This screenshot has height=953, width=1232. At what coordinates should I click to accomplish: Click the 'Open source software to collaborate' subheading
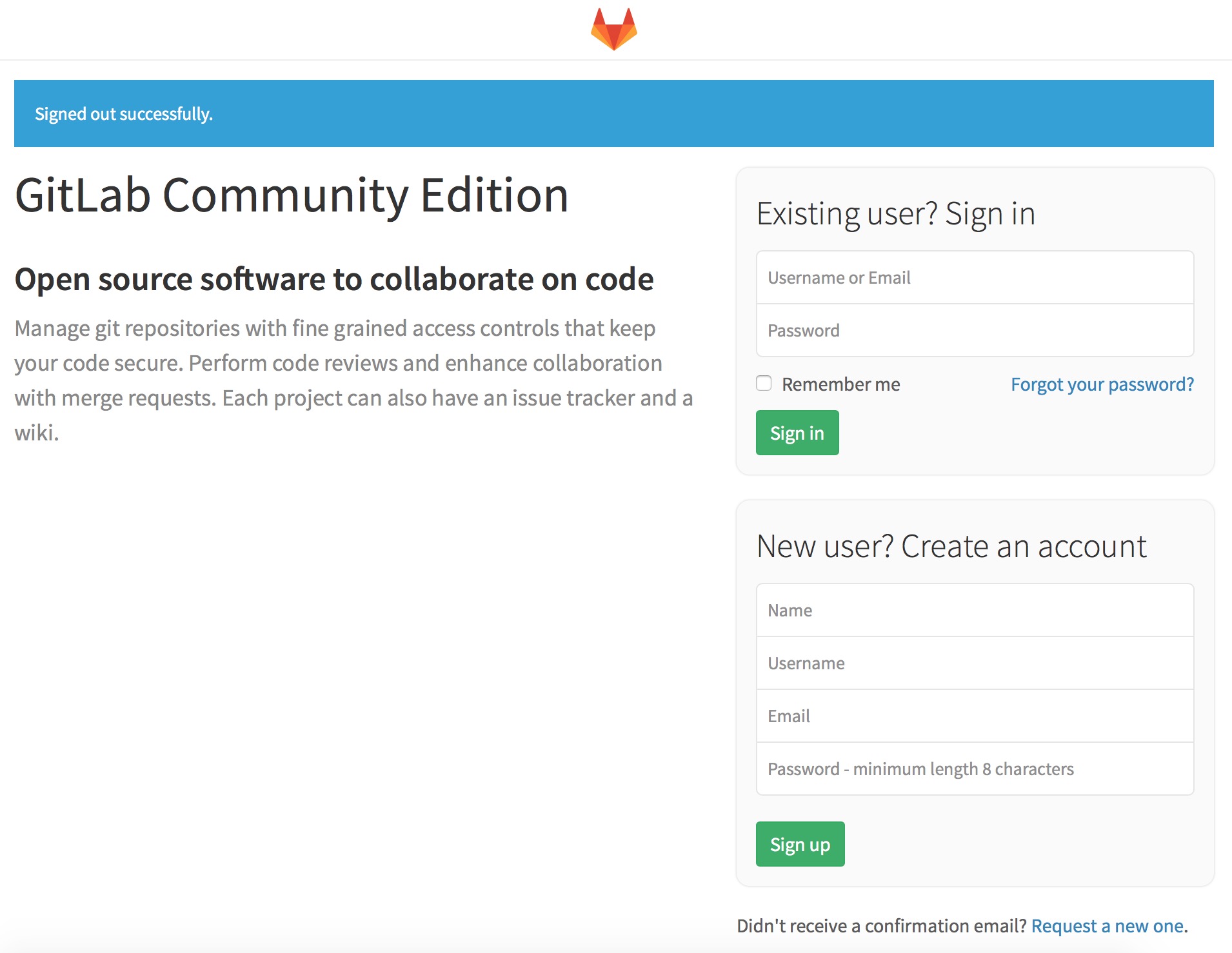(334, 279)
